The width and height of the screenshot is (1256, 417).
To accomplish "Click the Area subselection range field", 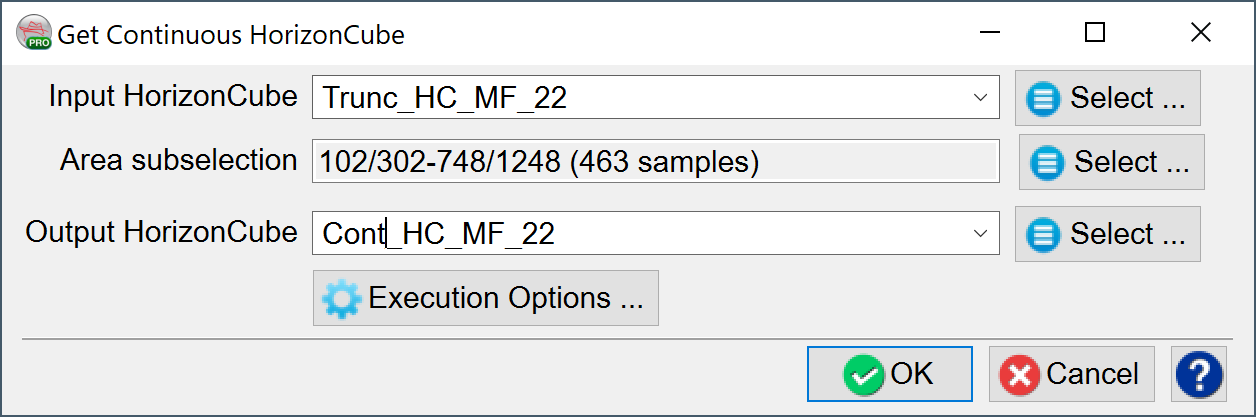I will (x=655, y=162).
